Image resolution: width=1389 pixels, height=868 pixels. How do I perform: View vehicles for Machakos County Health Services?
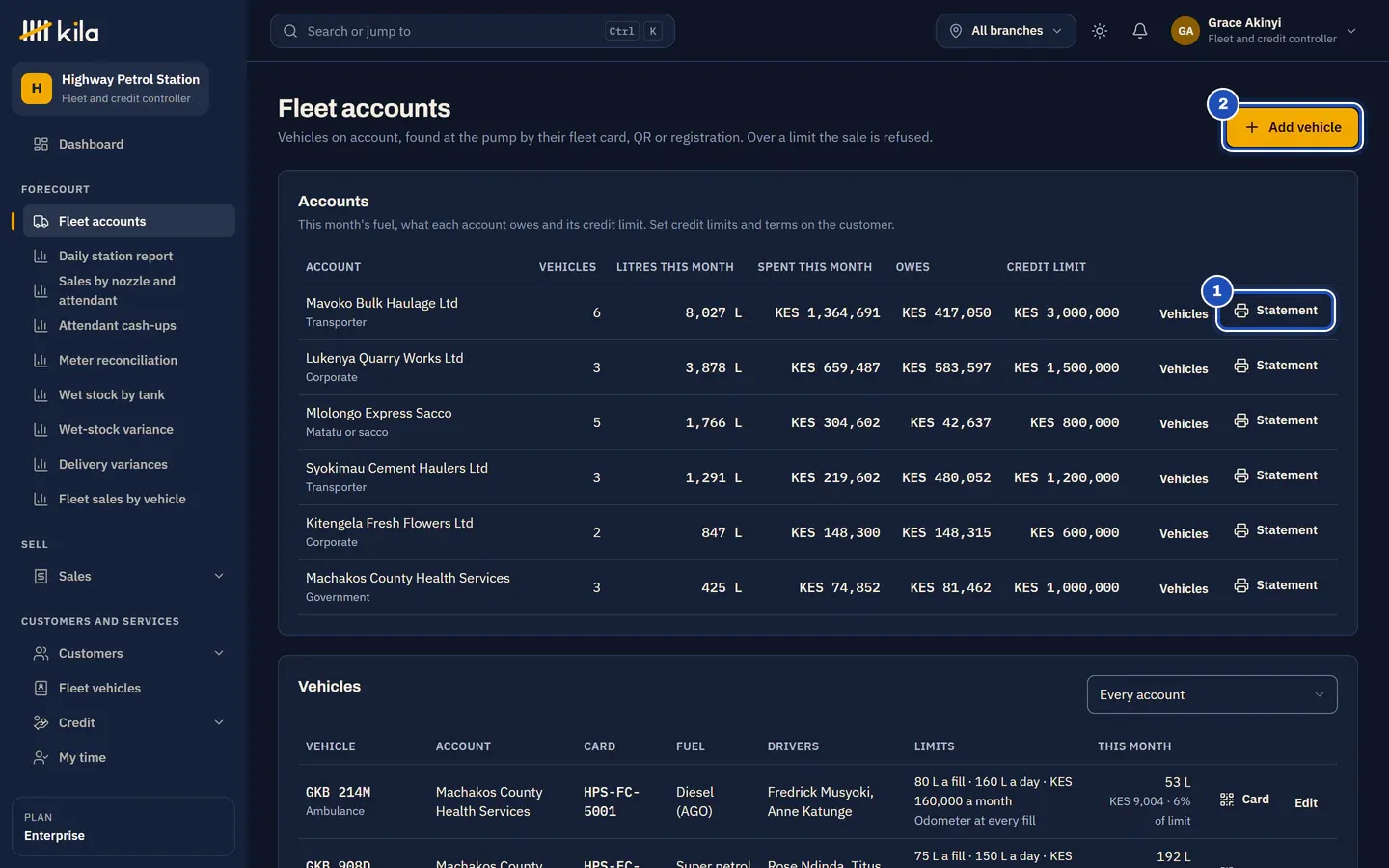[1184, 589]
